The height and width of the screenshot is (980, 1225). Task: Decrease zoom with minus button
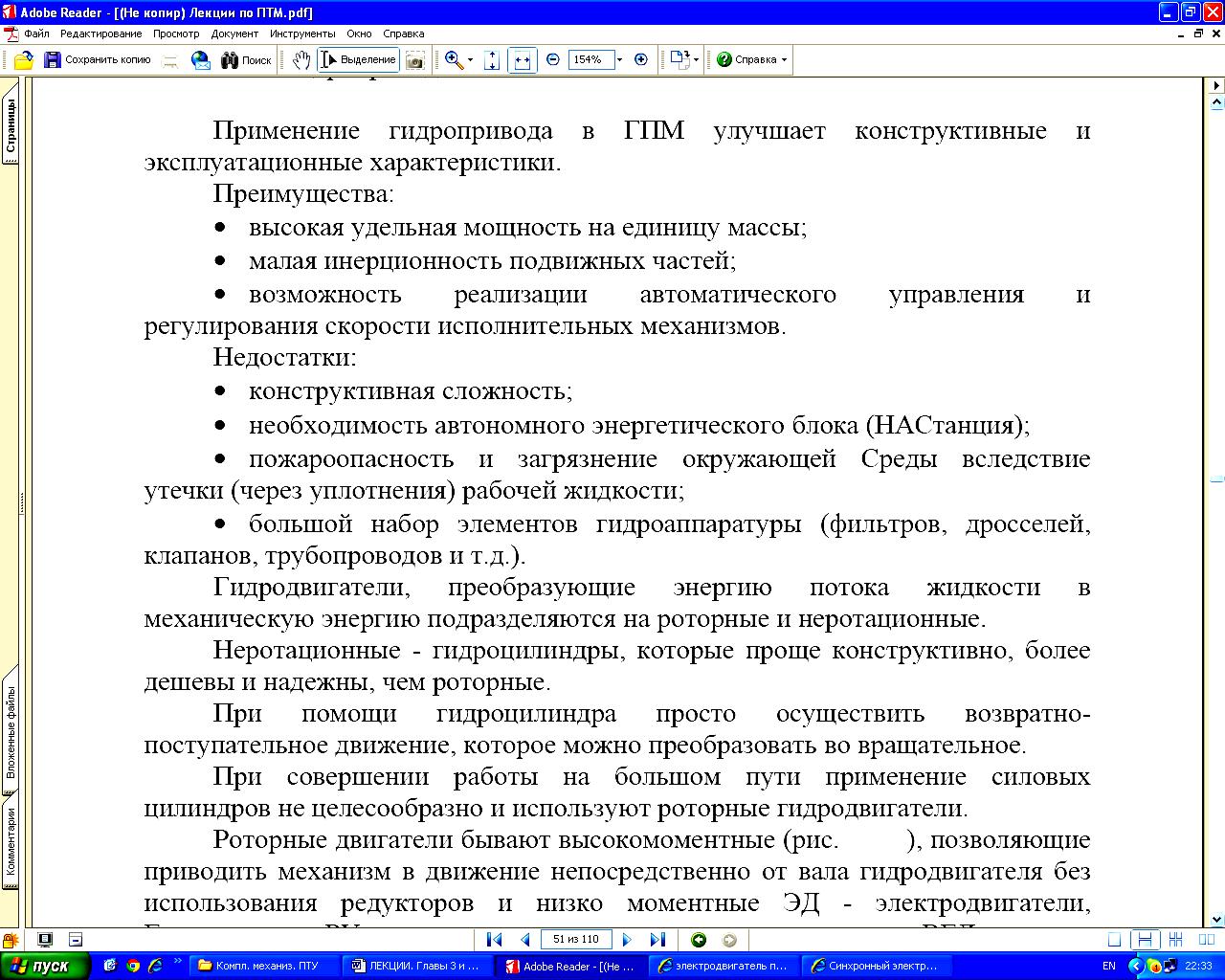click(x=553, y=59)
